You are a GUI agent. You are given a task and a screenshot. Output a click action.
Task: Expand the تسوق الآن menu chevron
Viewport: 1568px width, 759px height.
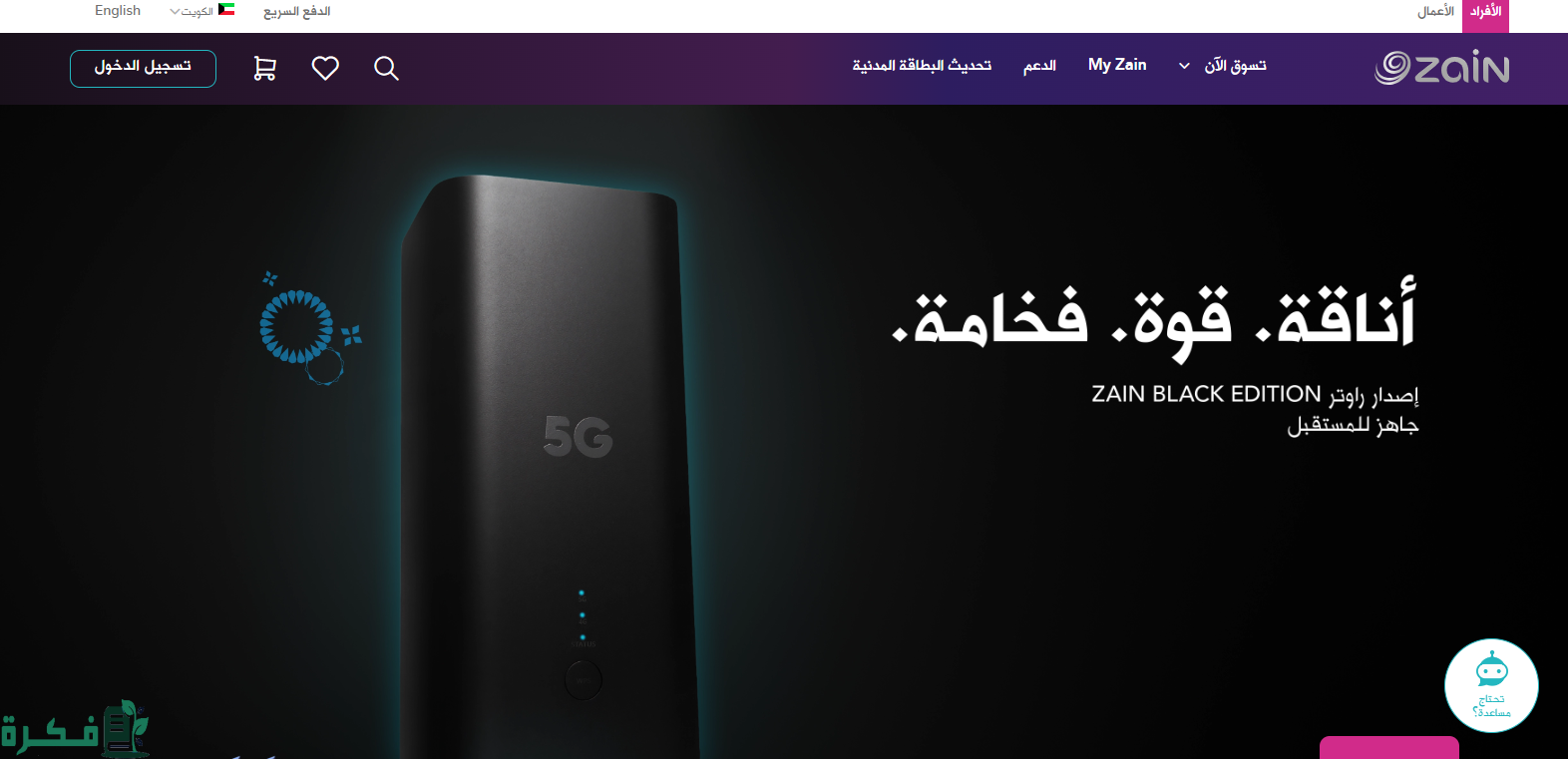(1184, 66)
